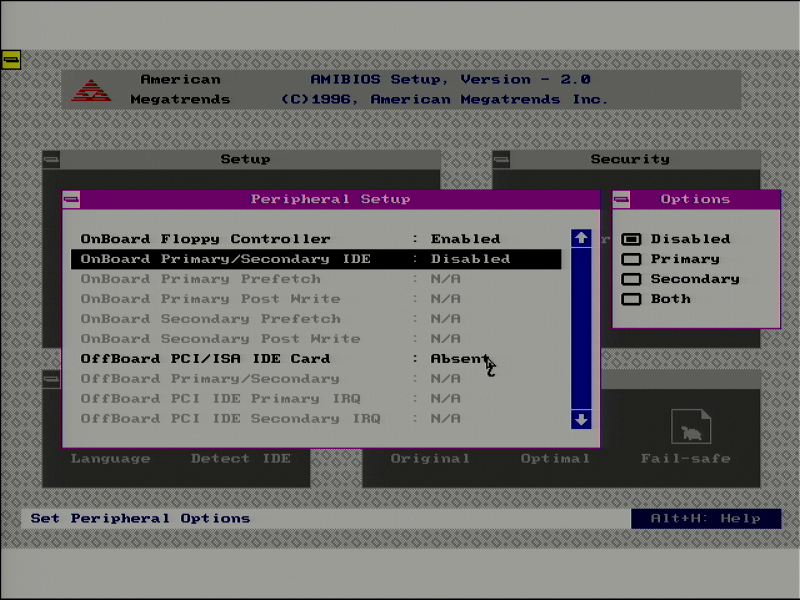Click the scroll down arrow
The width and height of the screenshot is (800, 600).
point(581,420)
